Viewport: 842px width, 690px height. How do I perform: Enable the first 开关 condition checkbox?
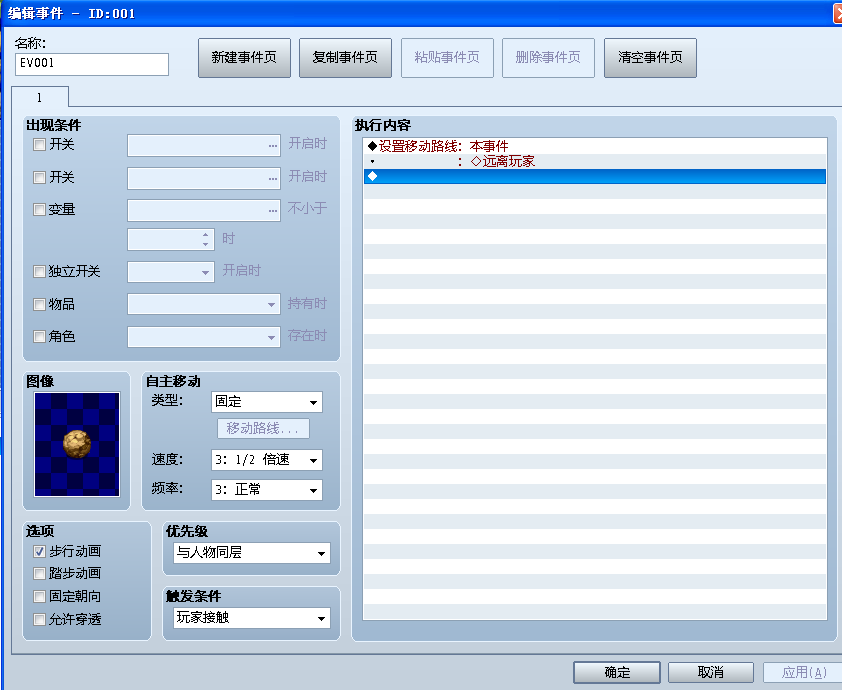[x=39, y=144]
